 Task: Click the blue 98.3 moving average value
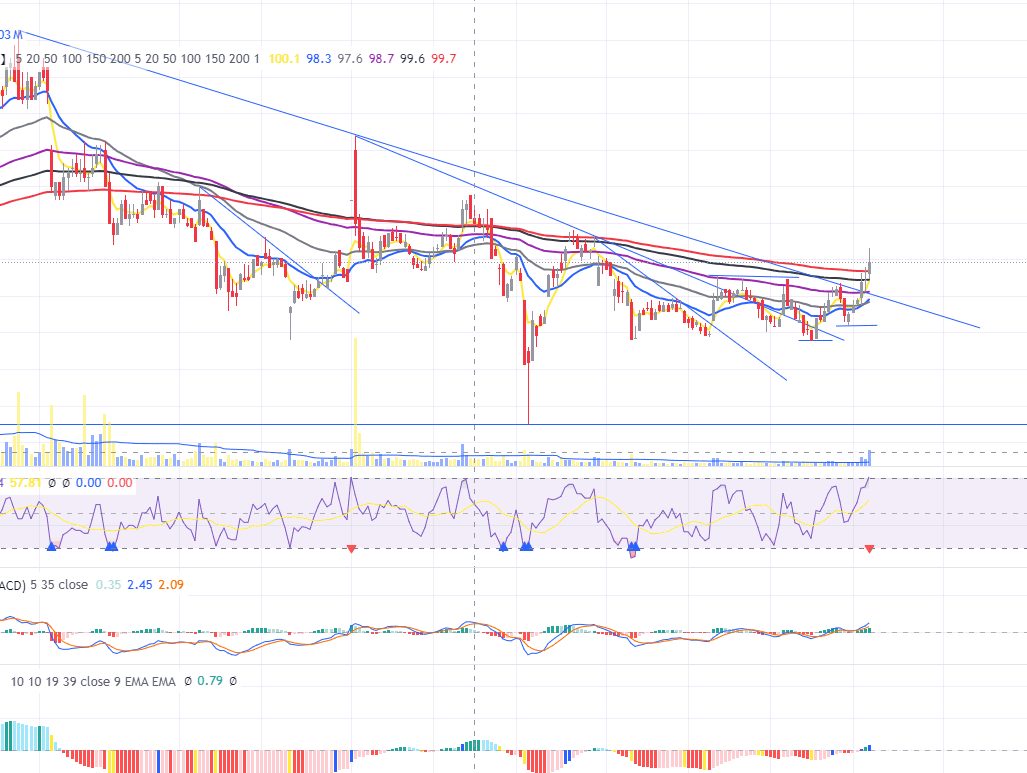[x=318, y=59]
